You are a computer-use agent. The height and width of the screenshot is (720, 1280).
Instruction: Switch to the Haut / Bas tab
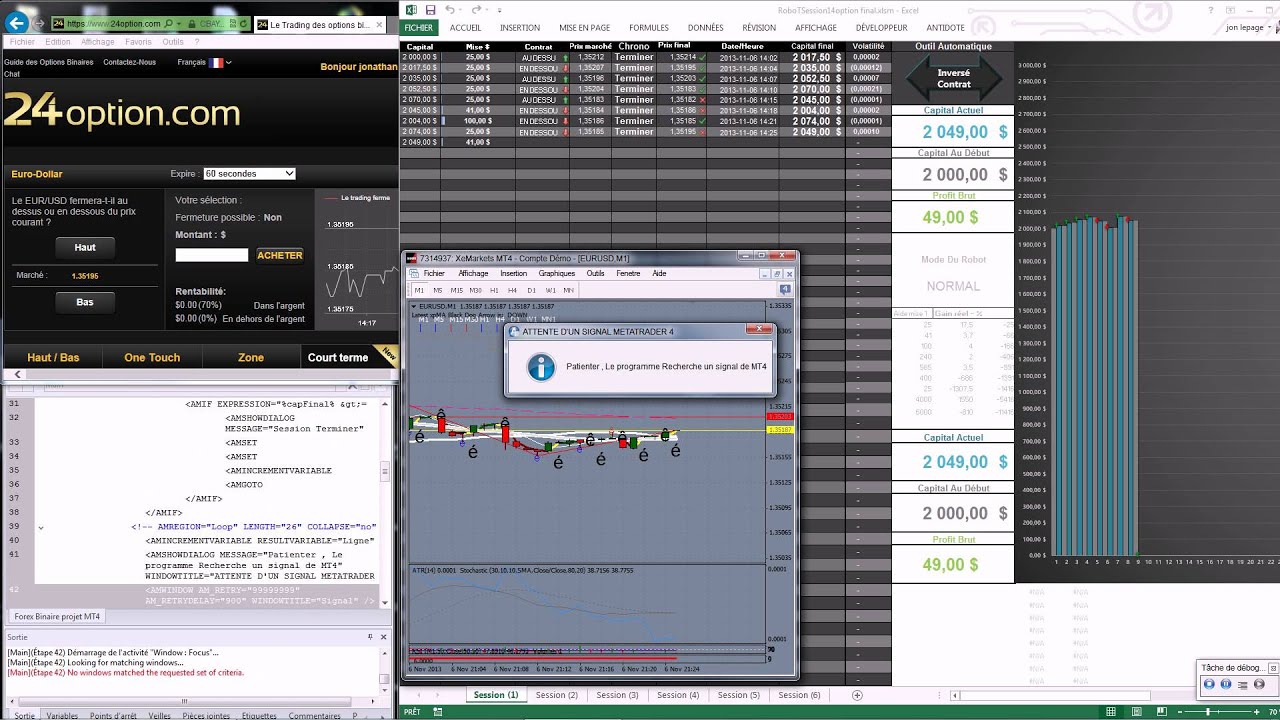53,357
